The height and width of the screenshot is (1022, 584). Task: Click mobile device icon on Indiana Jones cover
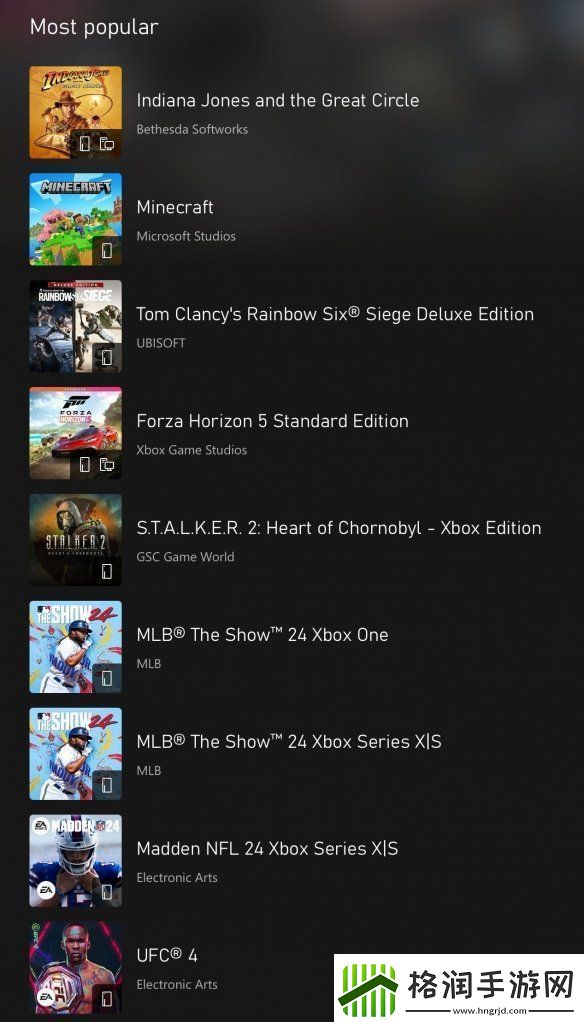pyautogui.click(x=85, y=143)
